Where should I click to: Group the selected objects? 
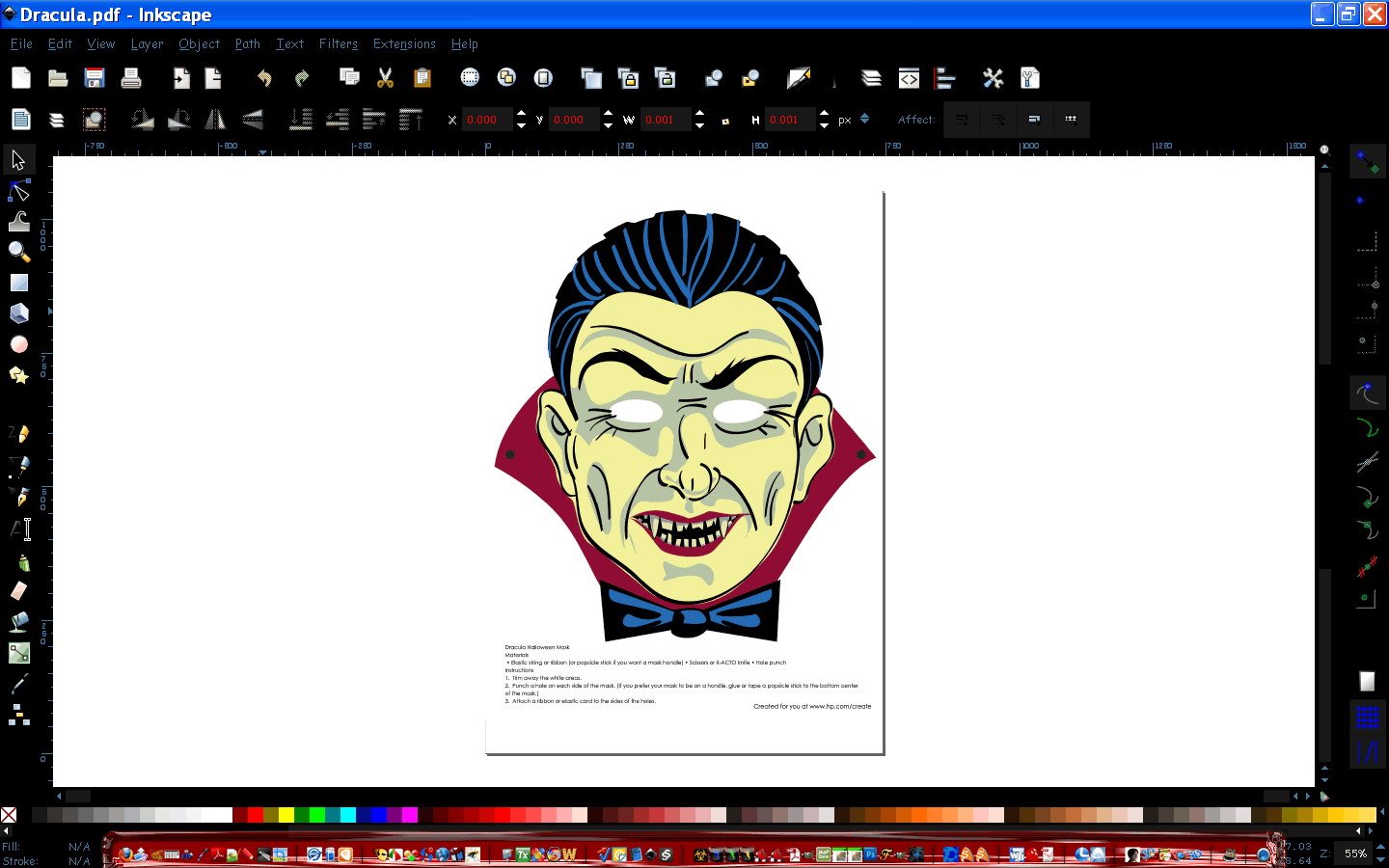click(714, 78)
